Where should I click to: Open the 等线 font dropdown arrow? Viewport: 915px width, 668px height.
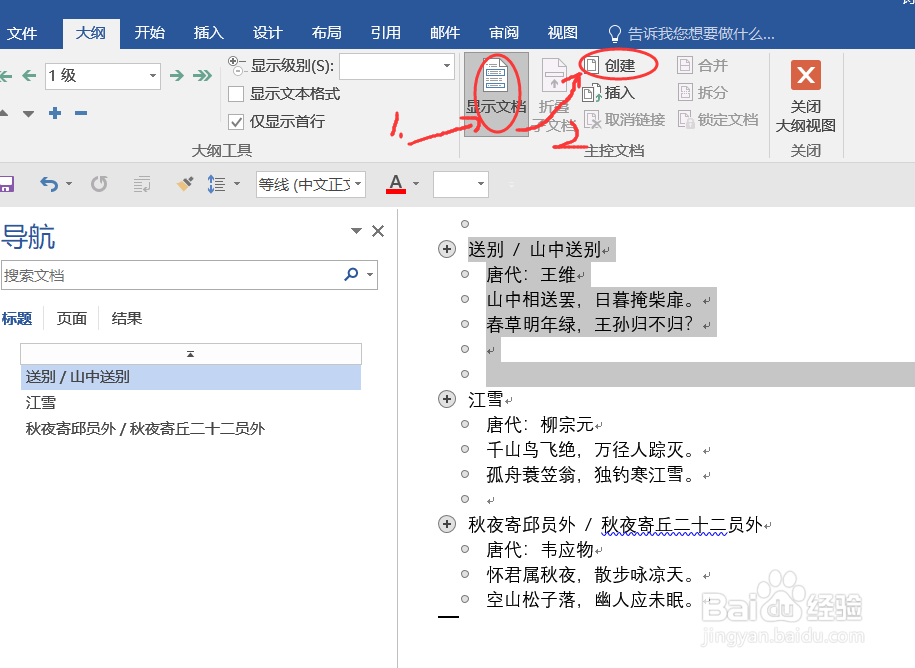click(x=357, y=184)
